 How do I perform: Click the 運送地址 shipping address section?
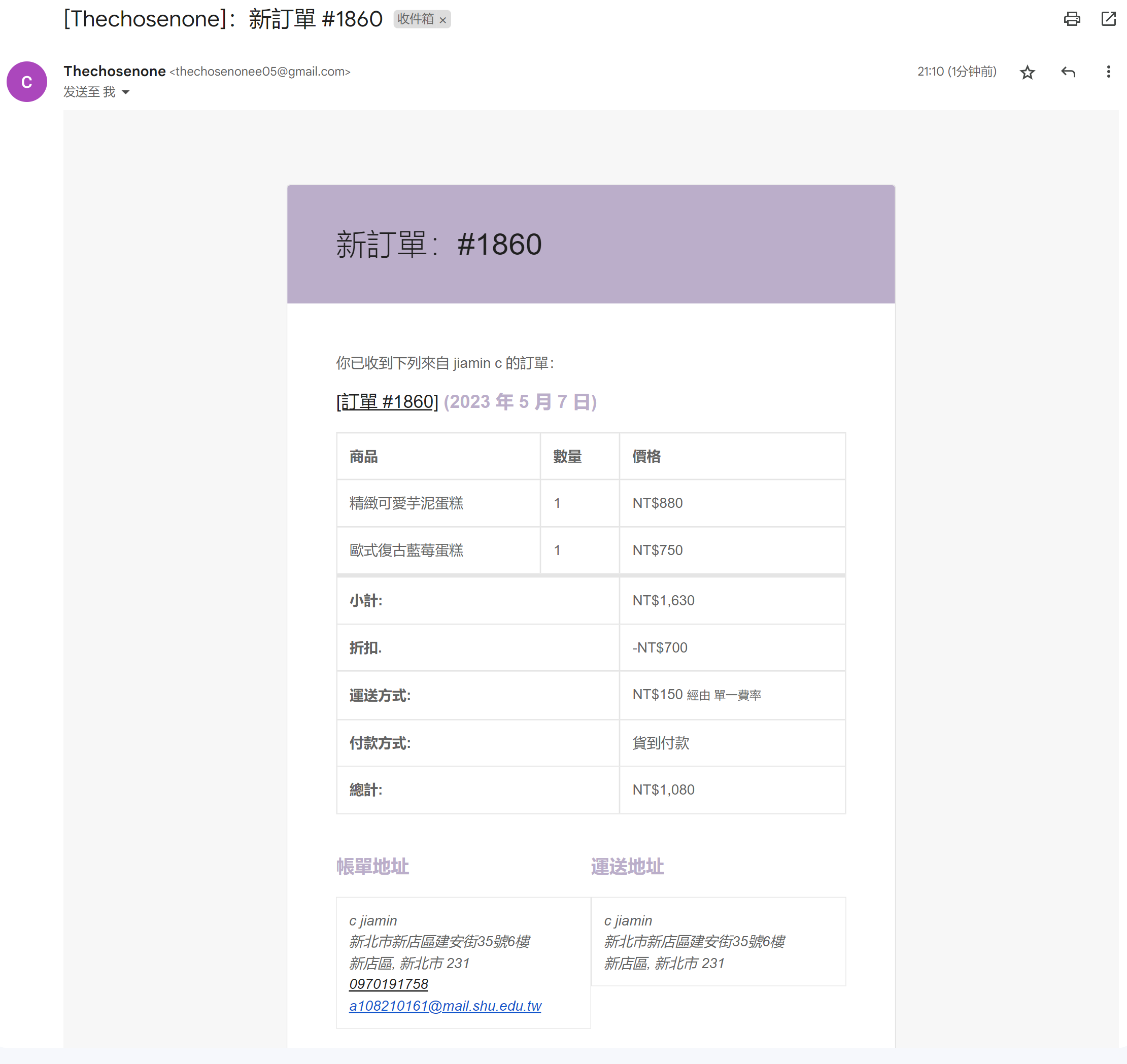pyautogui.click(x=627, y=866)
